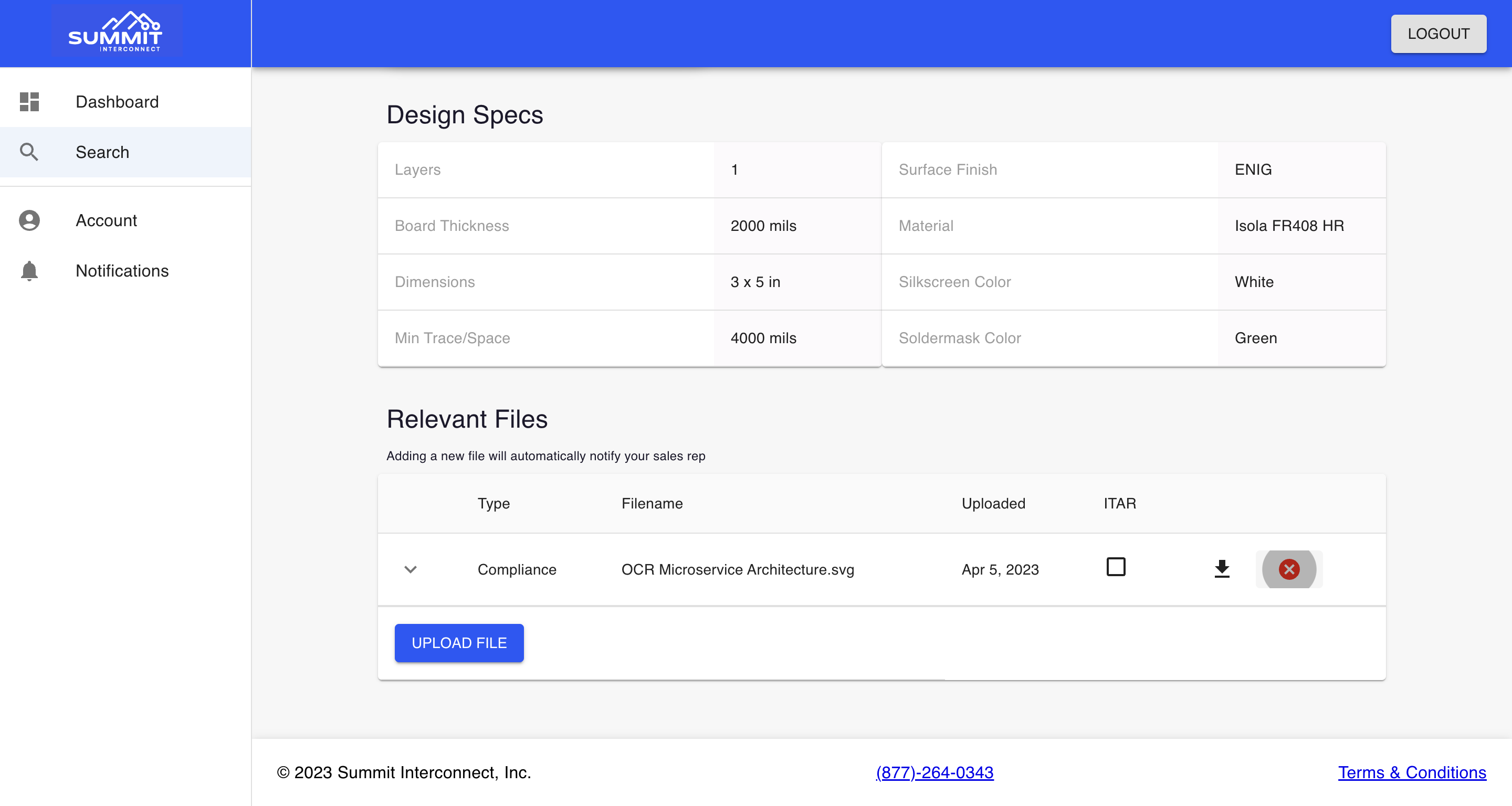
Task: Click the ITAR column header
Action: [x=1120, y=503]
